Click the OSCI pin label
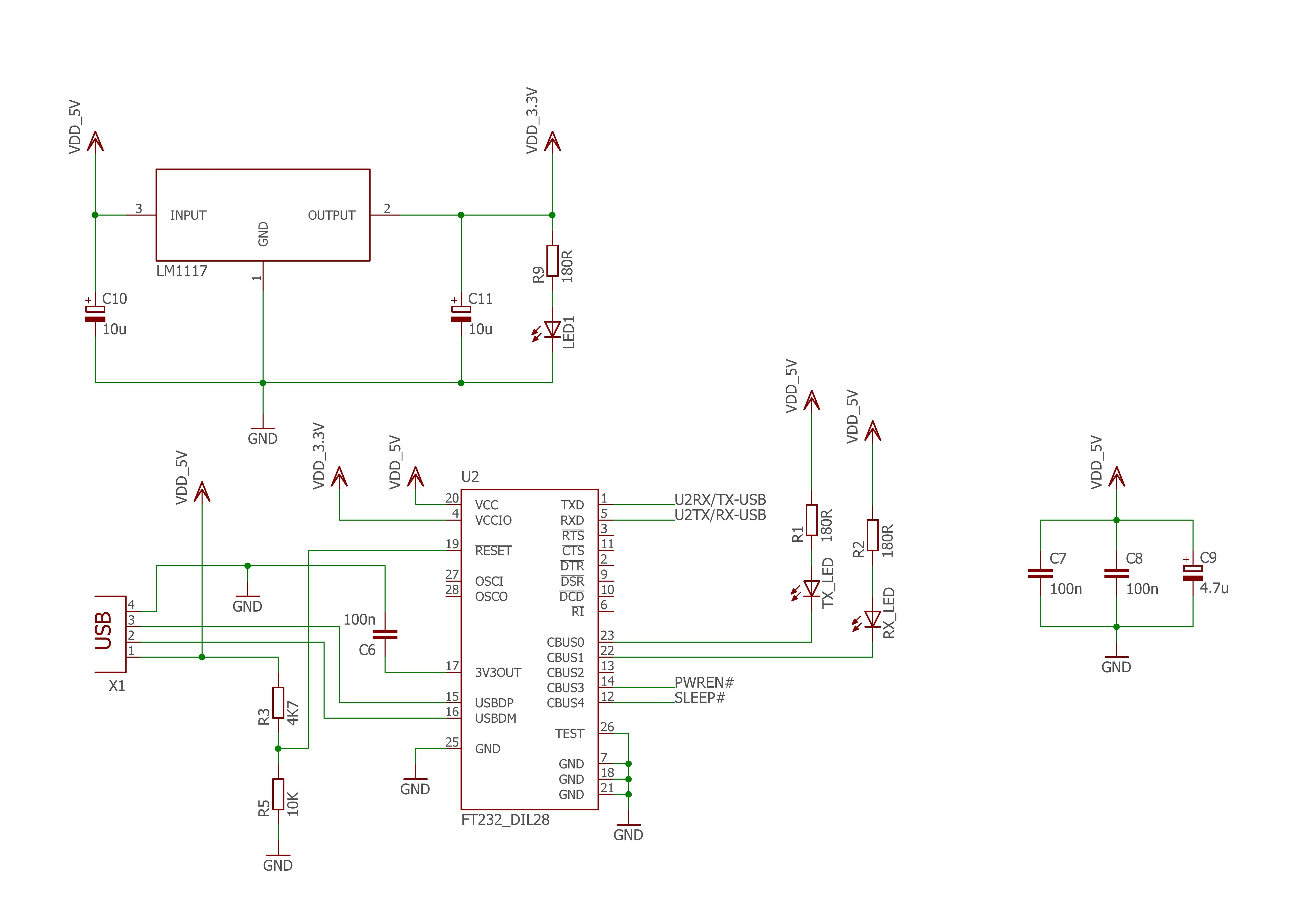The width and height of the screenshot is (1298, 924). pos(489,582)
